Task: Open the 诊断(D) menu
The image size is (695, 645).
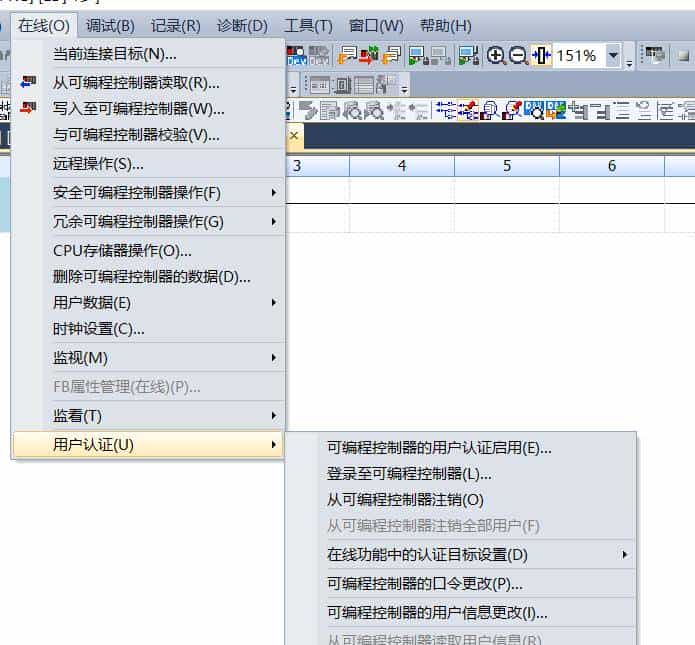Action: click(x=242, y=26)
